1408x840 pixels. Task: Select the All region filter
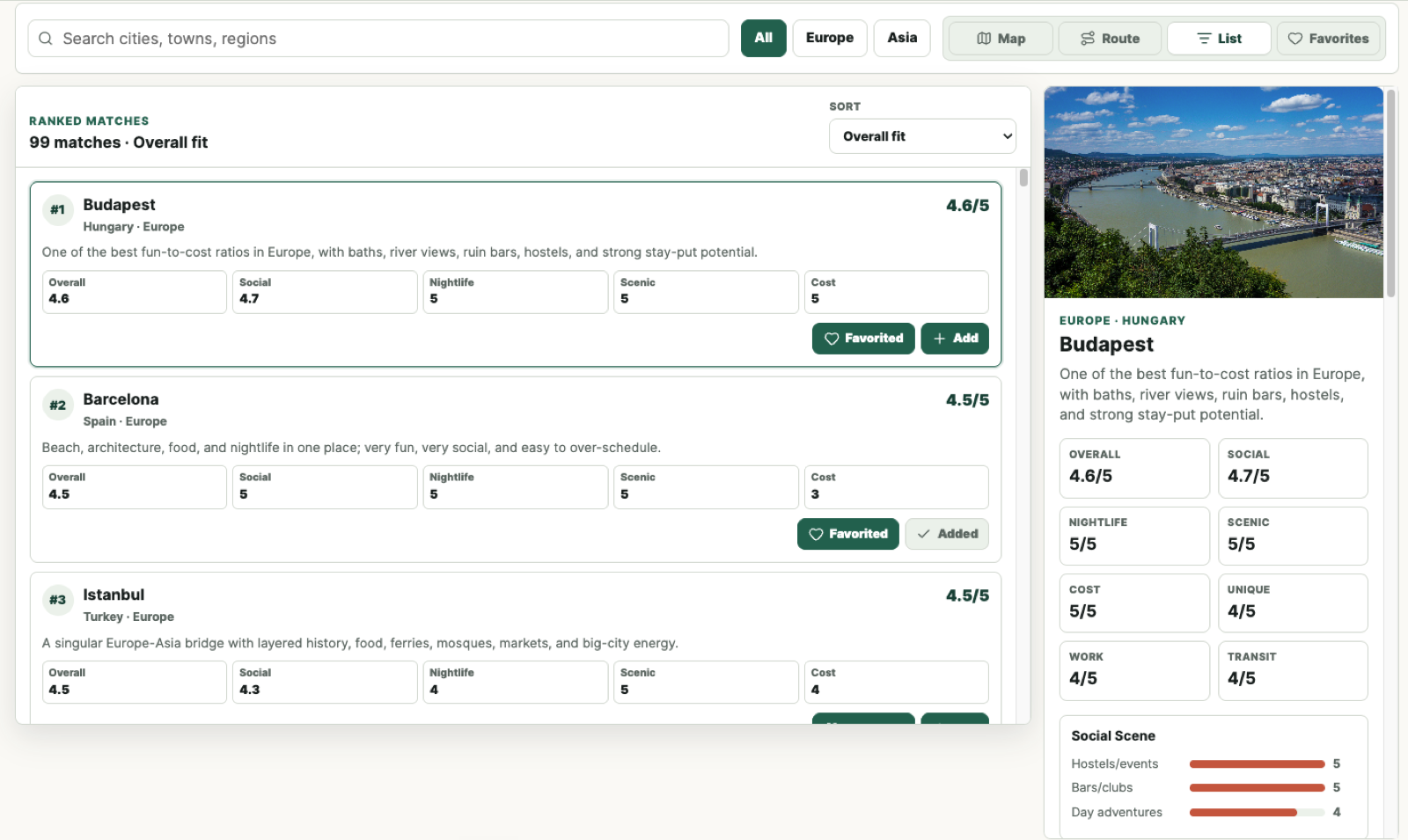point(763,38)
